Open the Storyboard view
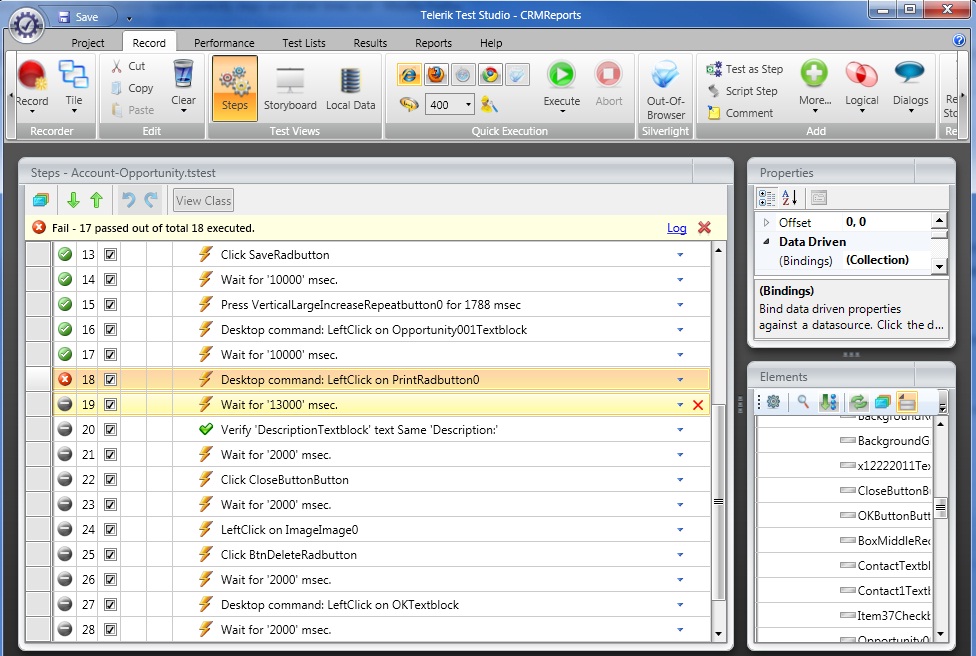 click(290, 88)
